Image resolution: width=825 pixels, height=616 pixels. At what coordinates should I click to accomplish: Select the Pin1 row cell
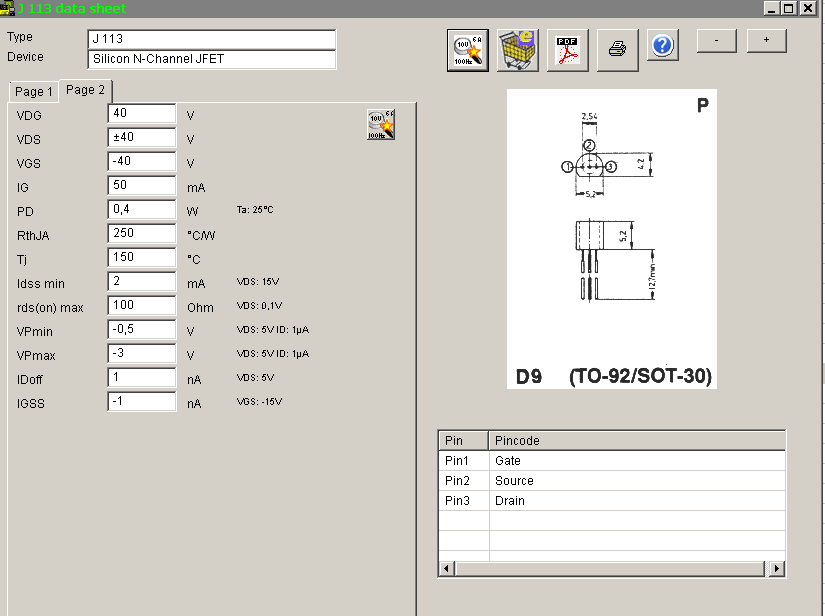tap(464, 461)
